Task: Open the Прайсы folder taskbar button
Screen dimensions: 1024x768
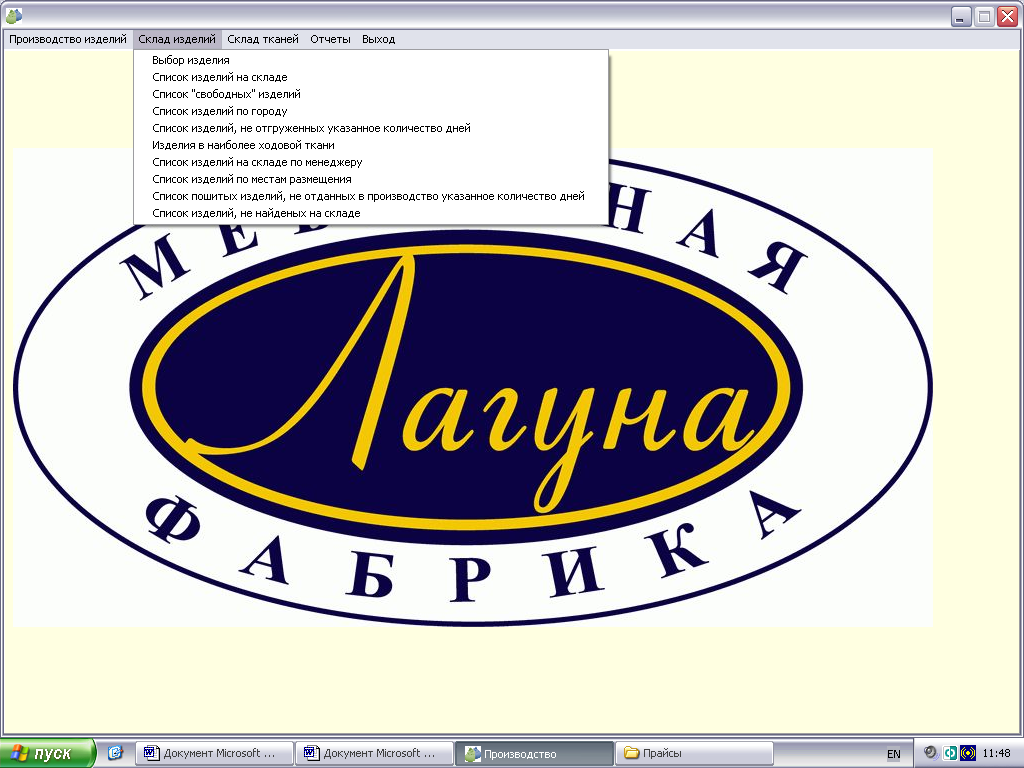Action: [694, 753]
